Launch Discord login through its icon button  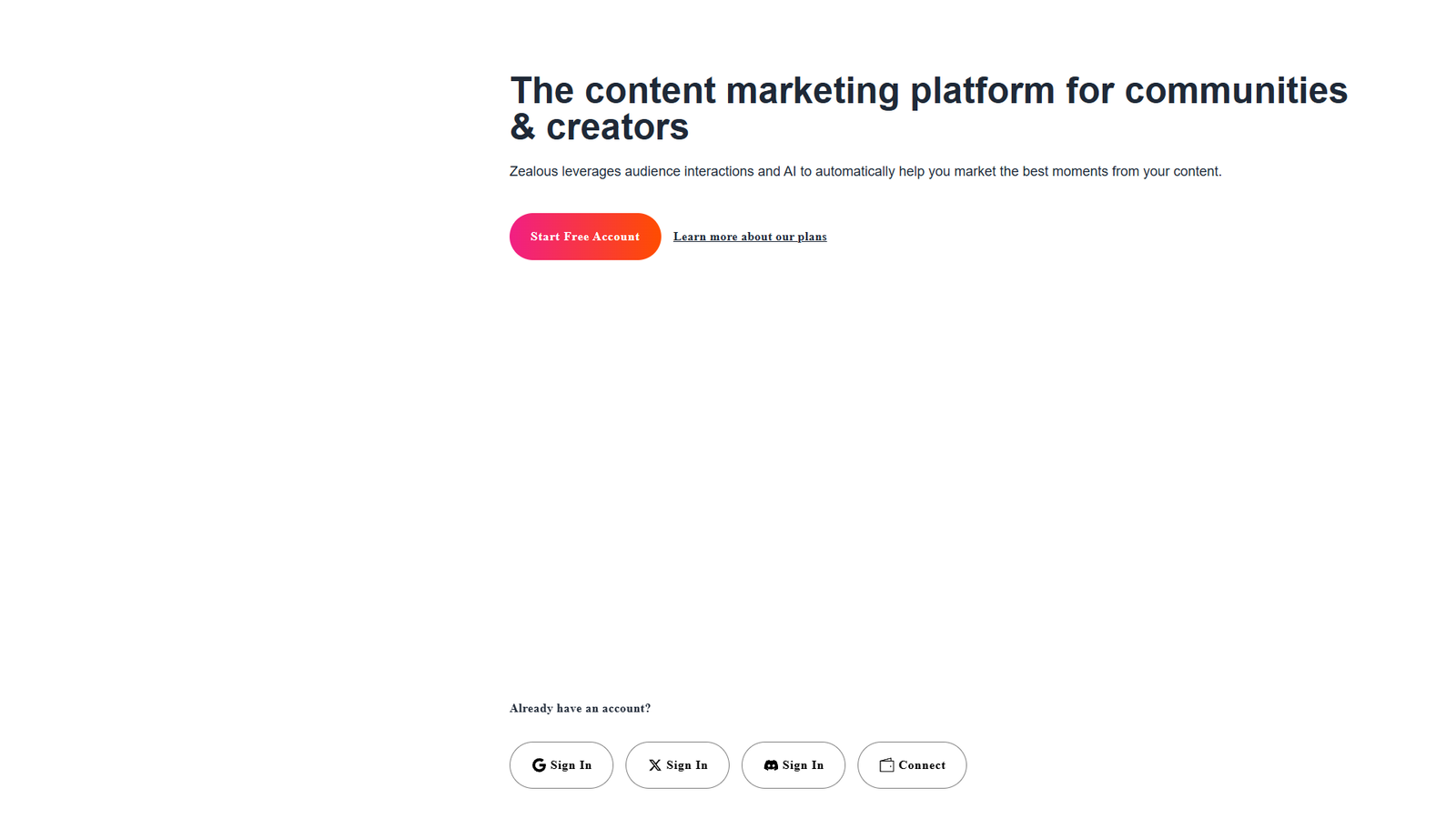pos(793,765)
